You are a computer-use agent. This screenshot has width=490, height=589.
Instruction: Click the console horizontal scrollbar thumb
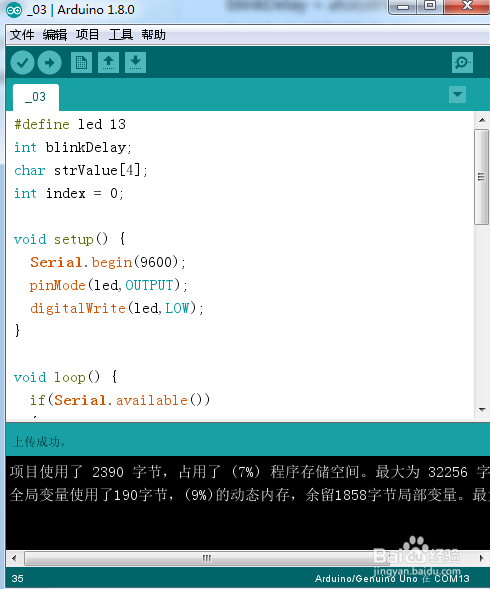tap(207, 558)
